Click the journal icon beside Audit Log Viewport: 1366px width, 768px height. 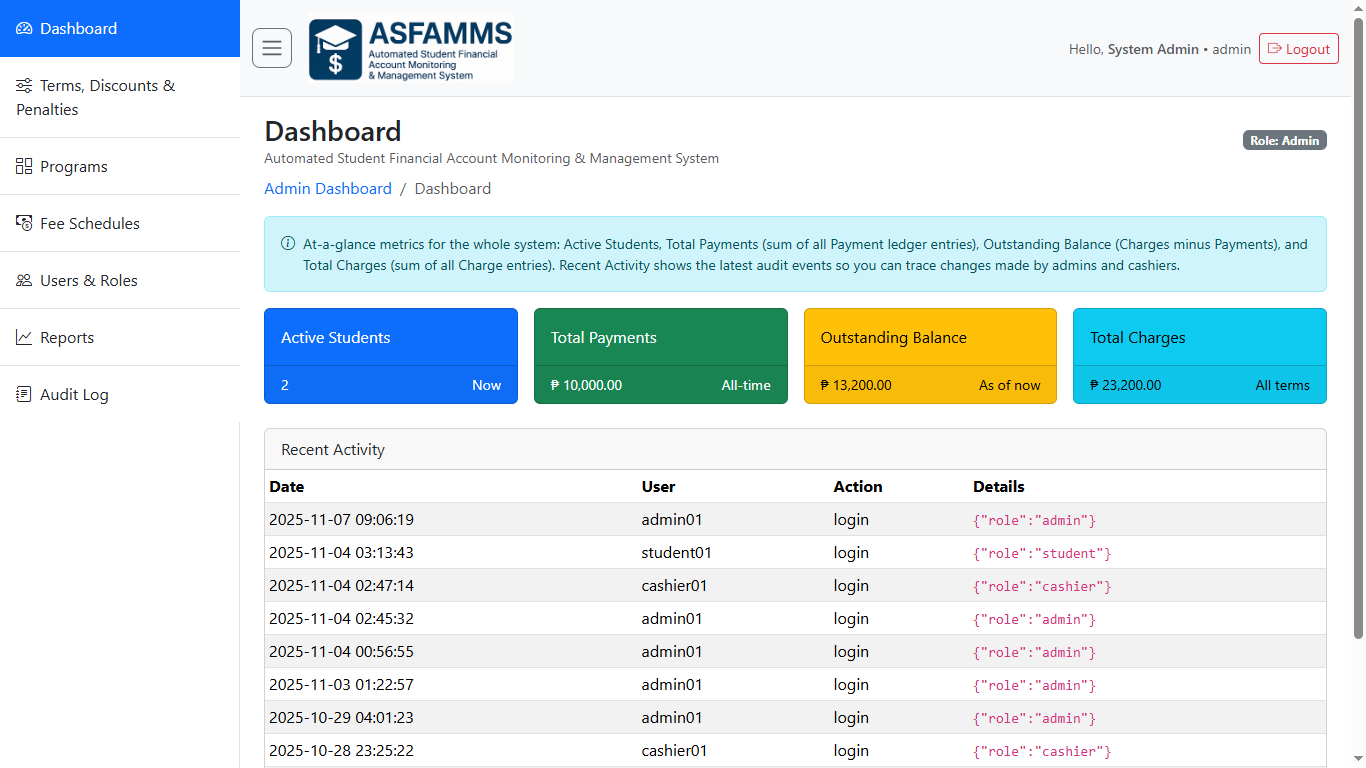[x=24, y=395]
